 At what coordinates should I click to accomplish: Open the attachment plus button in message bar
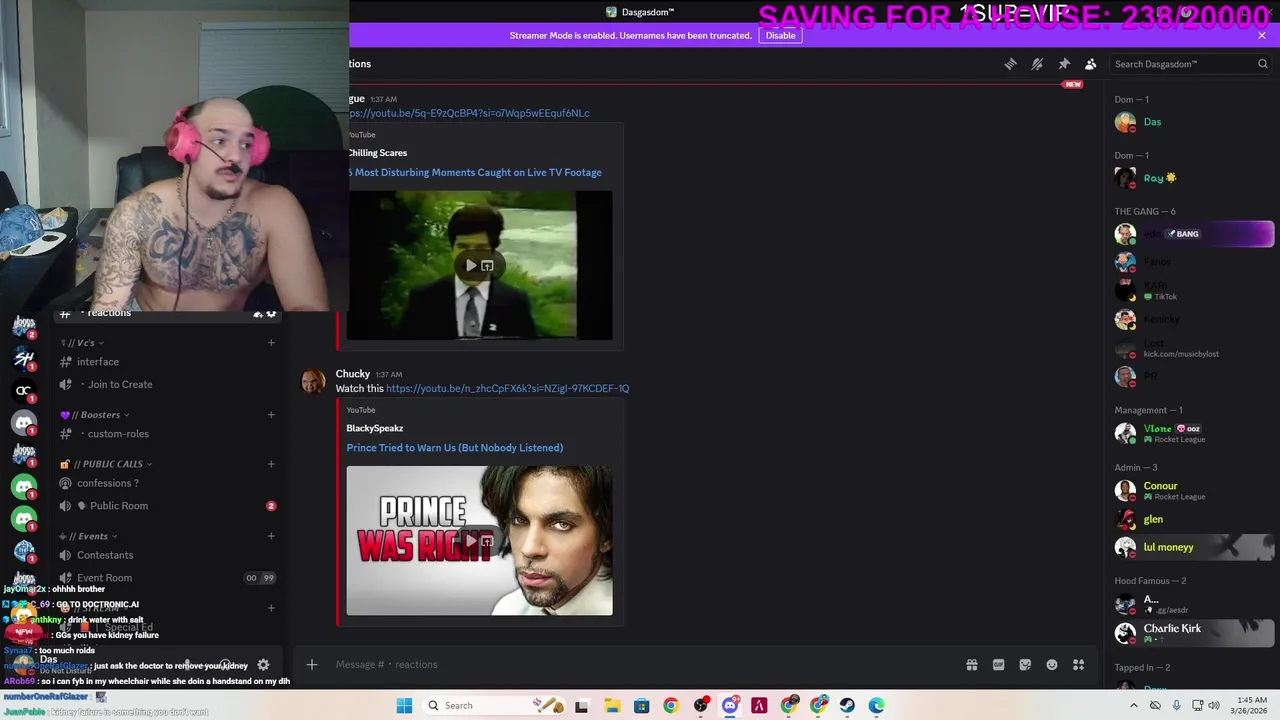tap(312, 664)
